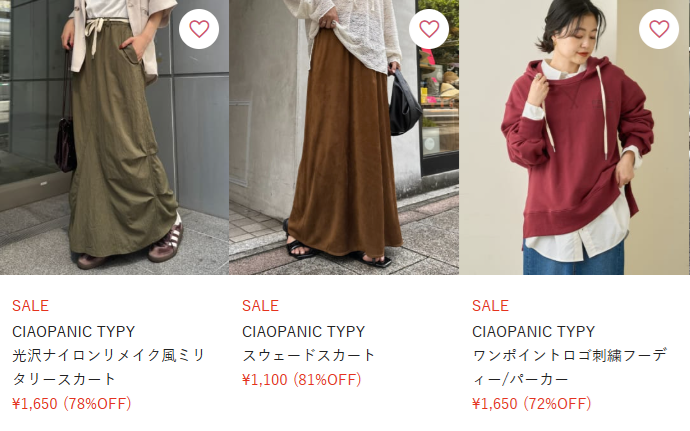Favorite the brown suede skirt

pyautogui.click(x=429, y=29)
